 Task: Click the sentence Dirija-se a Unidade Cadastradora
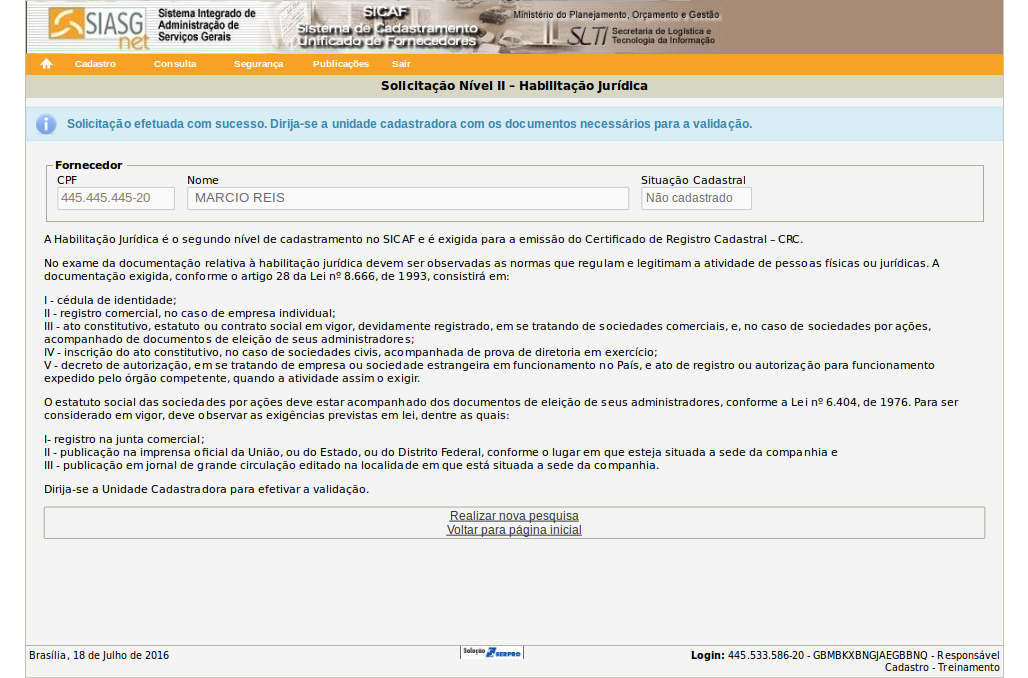207,489
